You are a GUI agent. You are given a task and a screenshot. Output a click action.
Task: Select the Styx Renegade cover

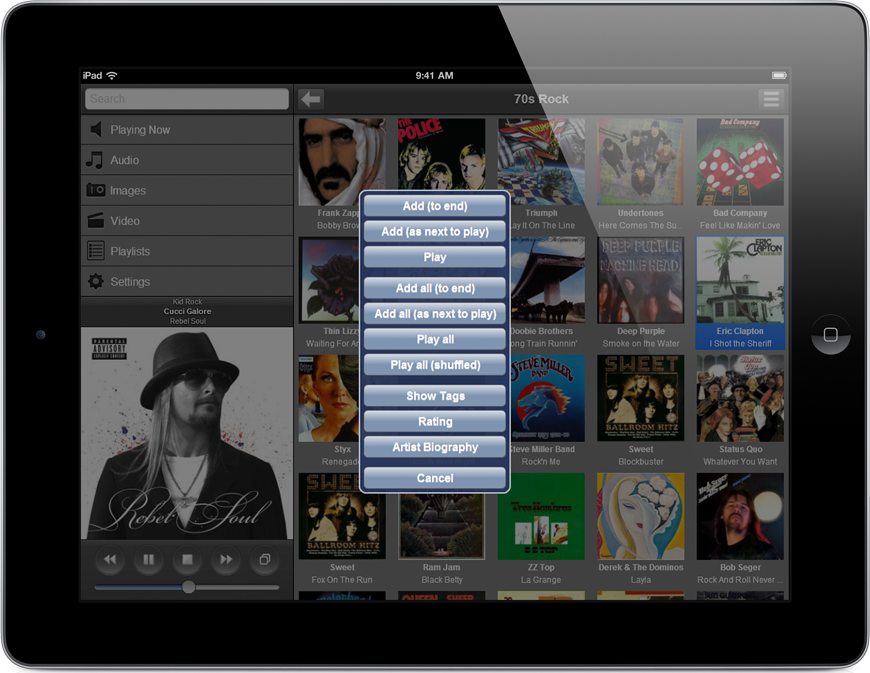click(x=330, y=398)
